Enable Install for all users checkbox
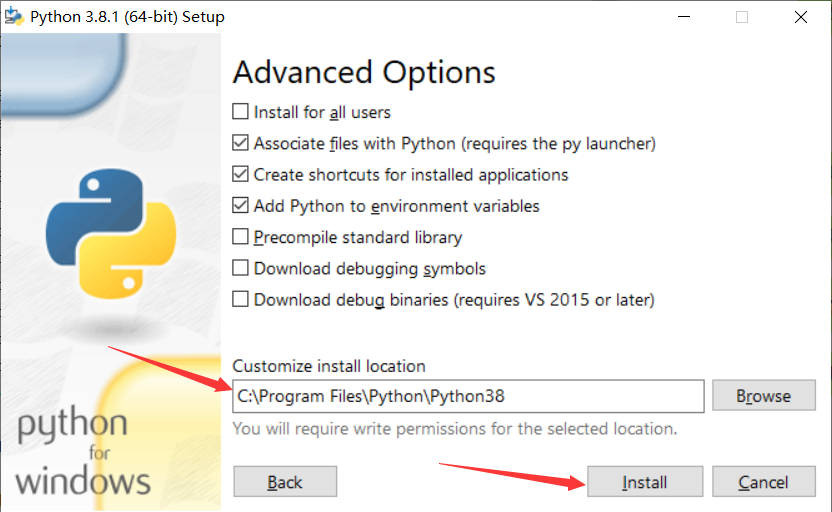 point(240,111)
